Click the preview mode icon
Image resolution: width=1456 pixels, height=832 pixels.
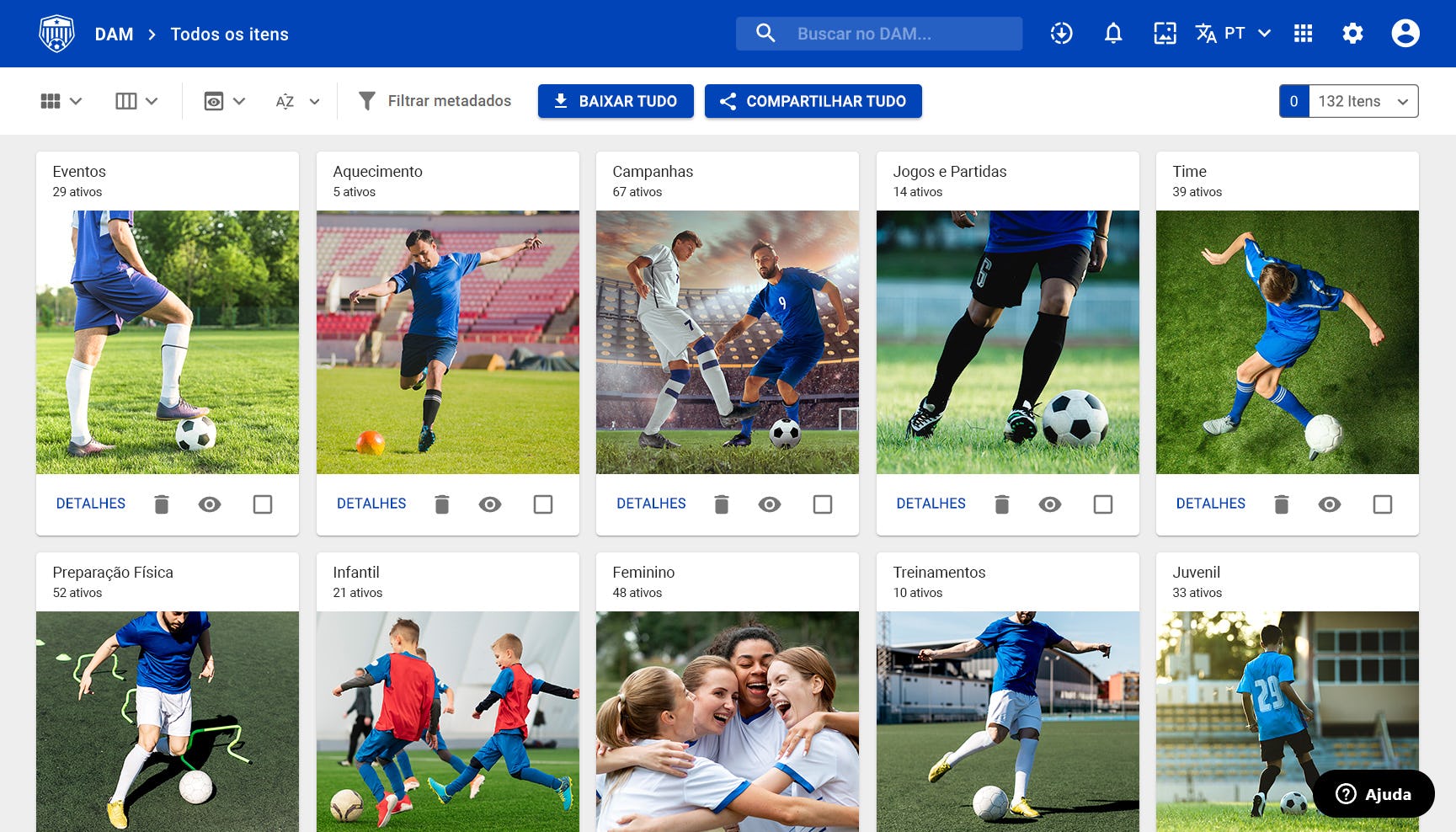pos(214,101)
